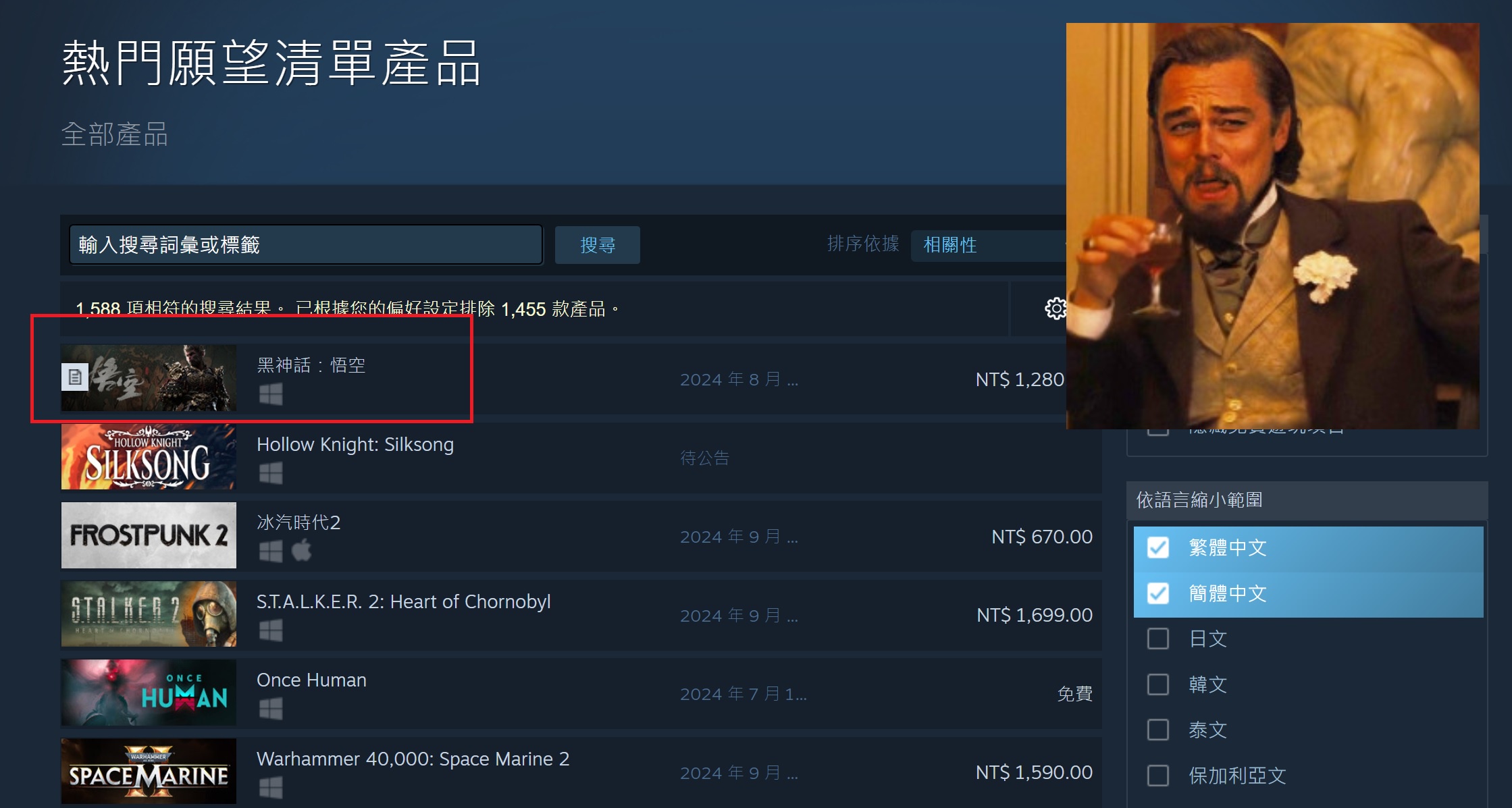Click the Once Human title
1512x808 pixels.
(311, 680)
